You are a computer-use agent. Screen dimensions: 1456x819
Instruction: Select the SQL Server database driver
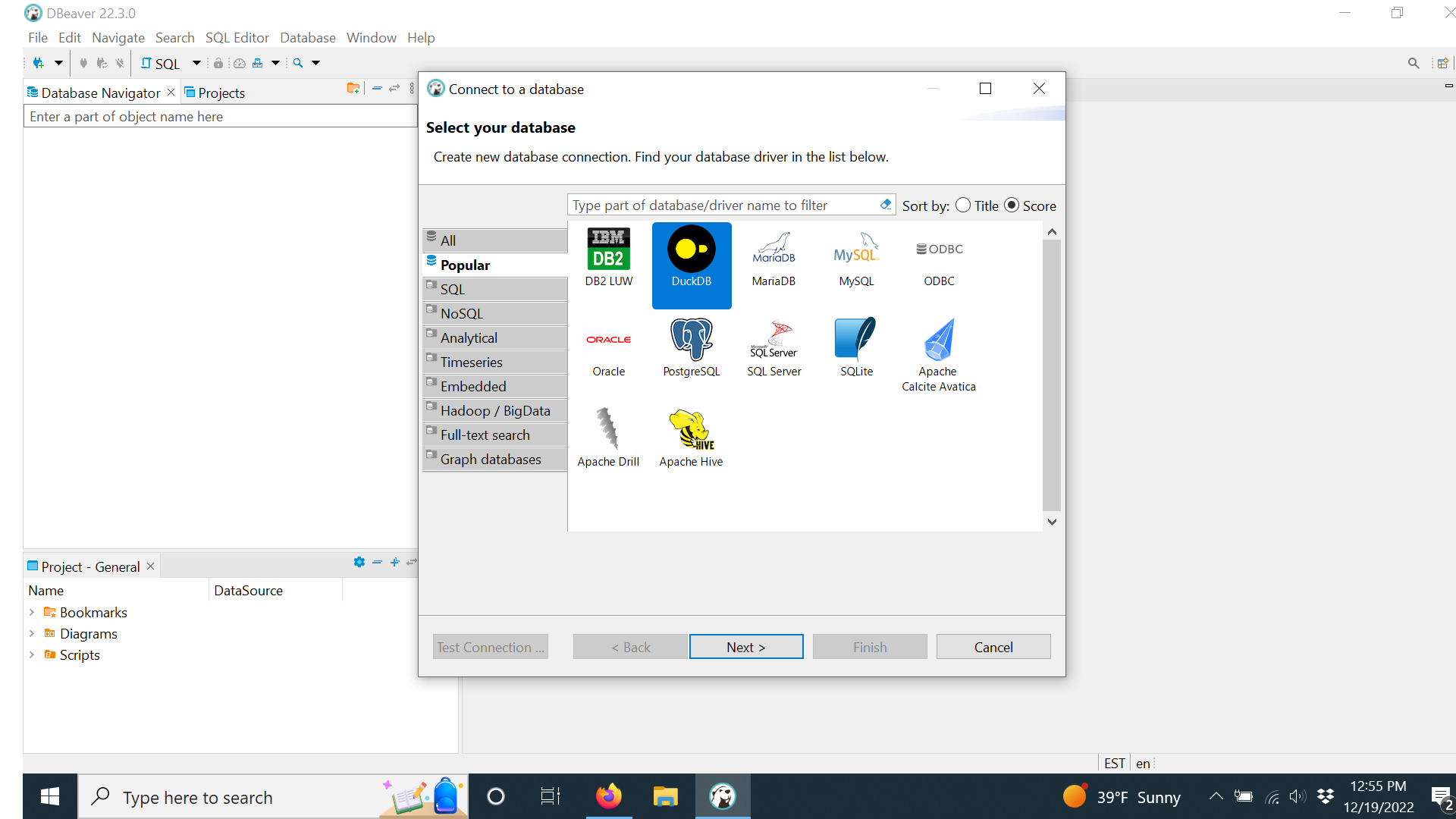coord(773,348)
